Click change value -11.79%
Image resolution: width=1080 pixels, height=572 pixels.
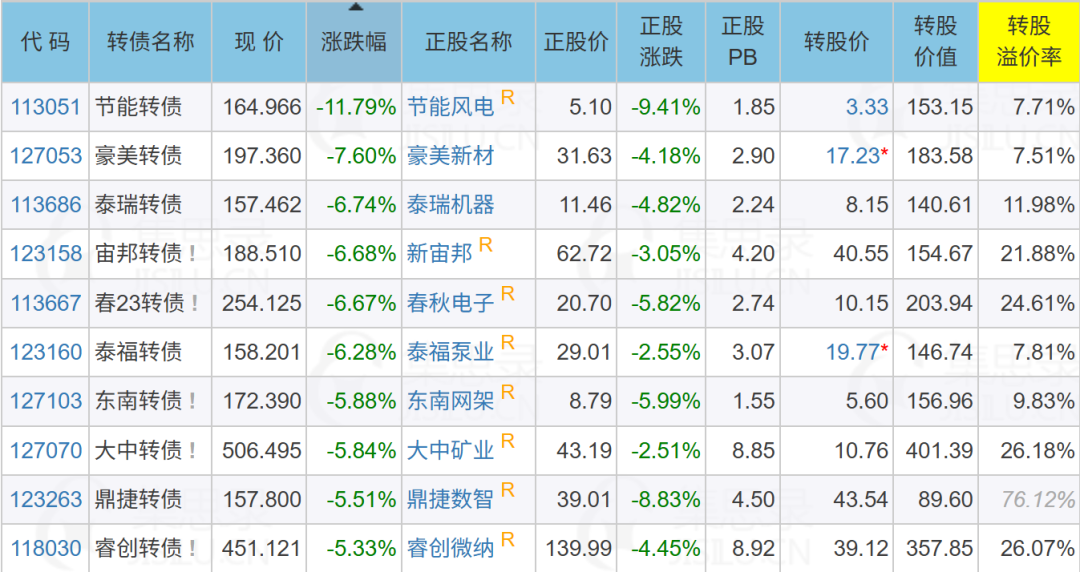pyautogui.click(x=356, y=107)
